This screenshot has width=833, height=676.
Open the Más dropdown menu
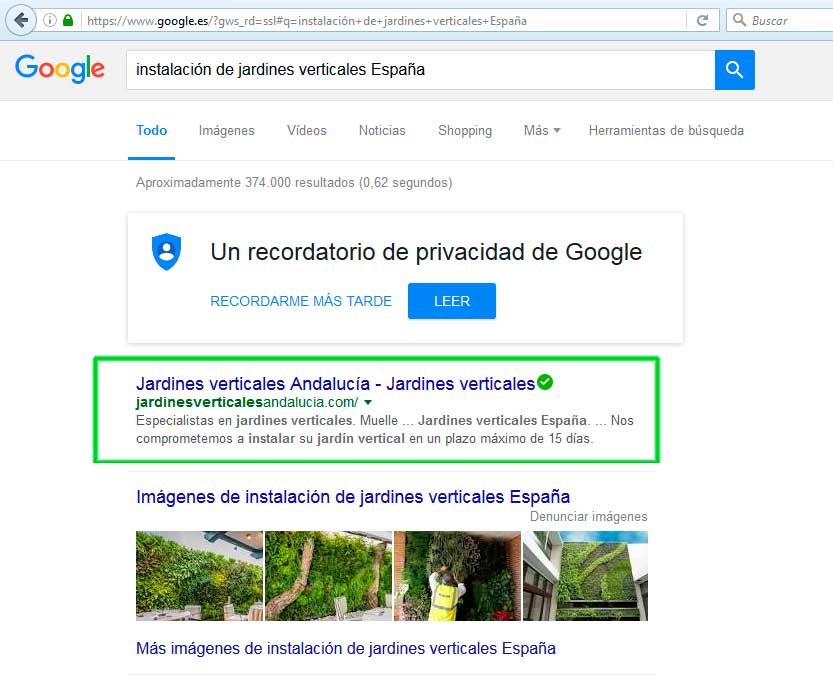(x=542, y=131)
